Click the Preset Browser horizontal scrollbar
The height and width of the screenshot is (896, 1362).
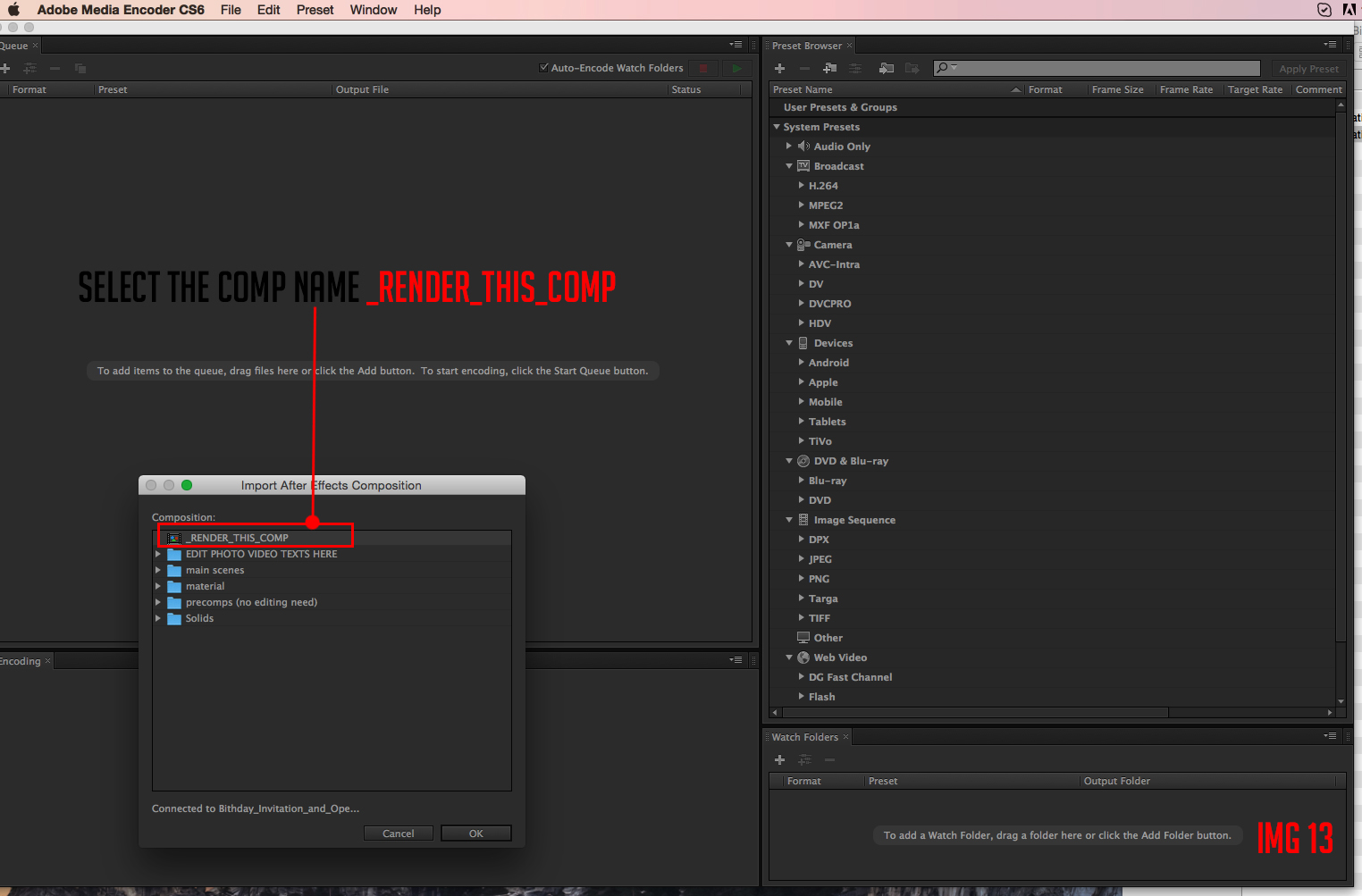click(x=974, y=712)
